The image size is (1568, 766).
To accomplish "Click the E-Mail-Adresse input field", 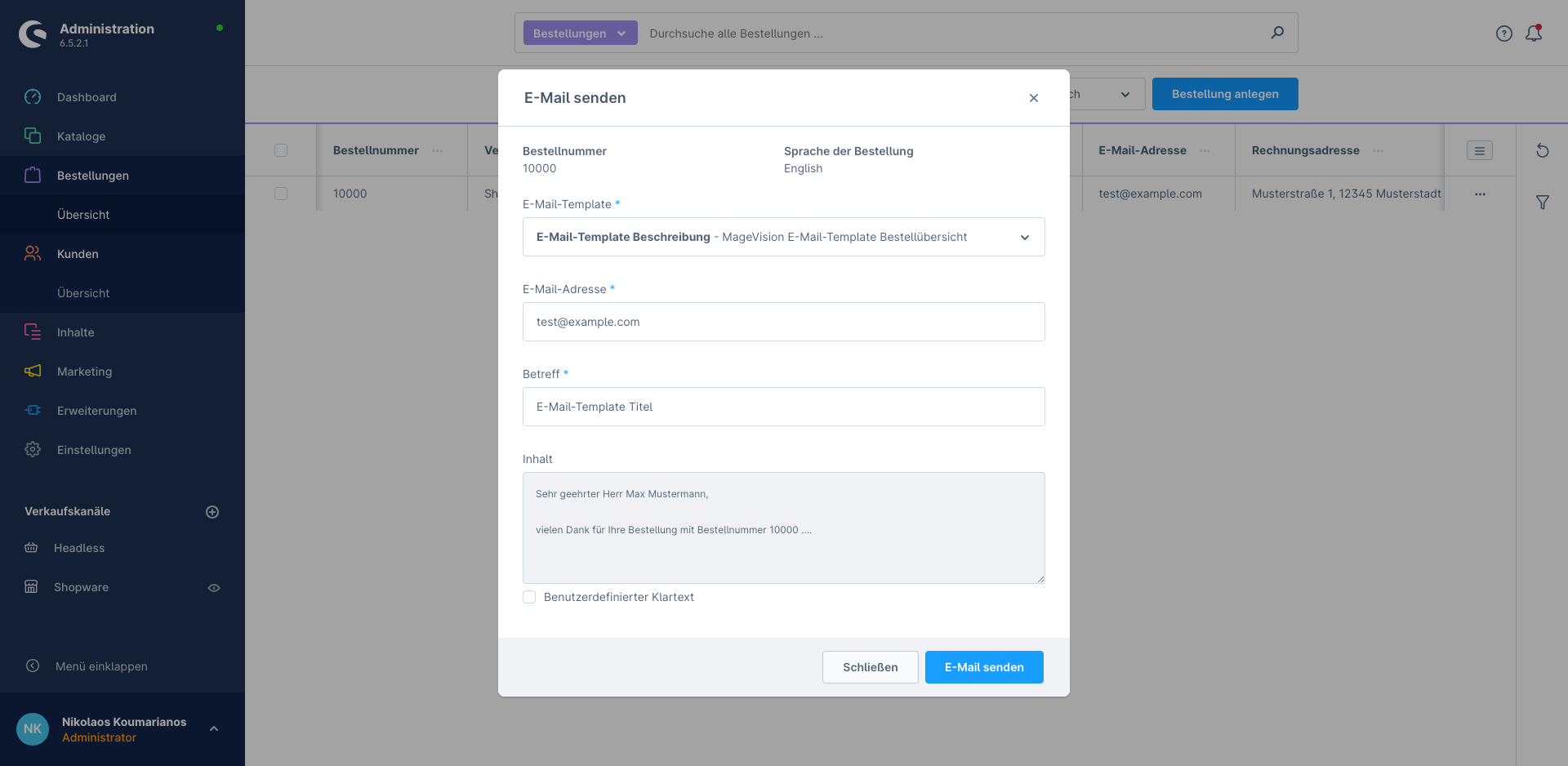I will point(784,322).
